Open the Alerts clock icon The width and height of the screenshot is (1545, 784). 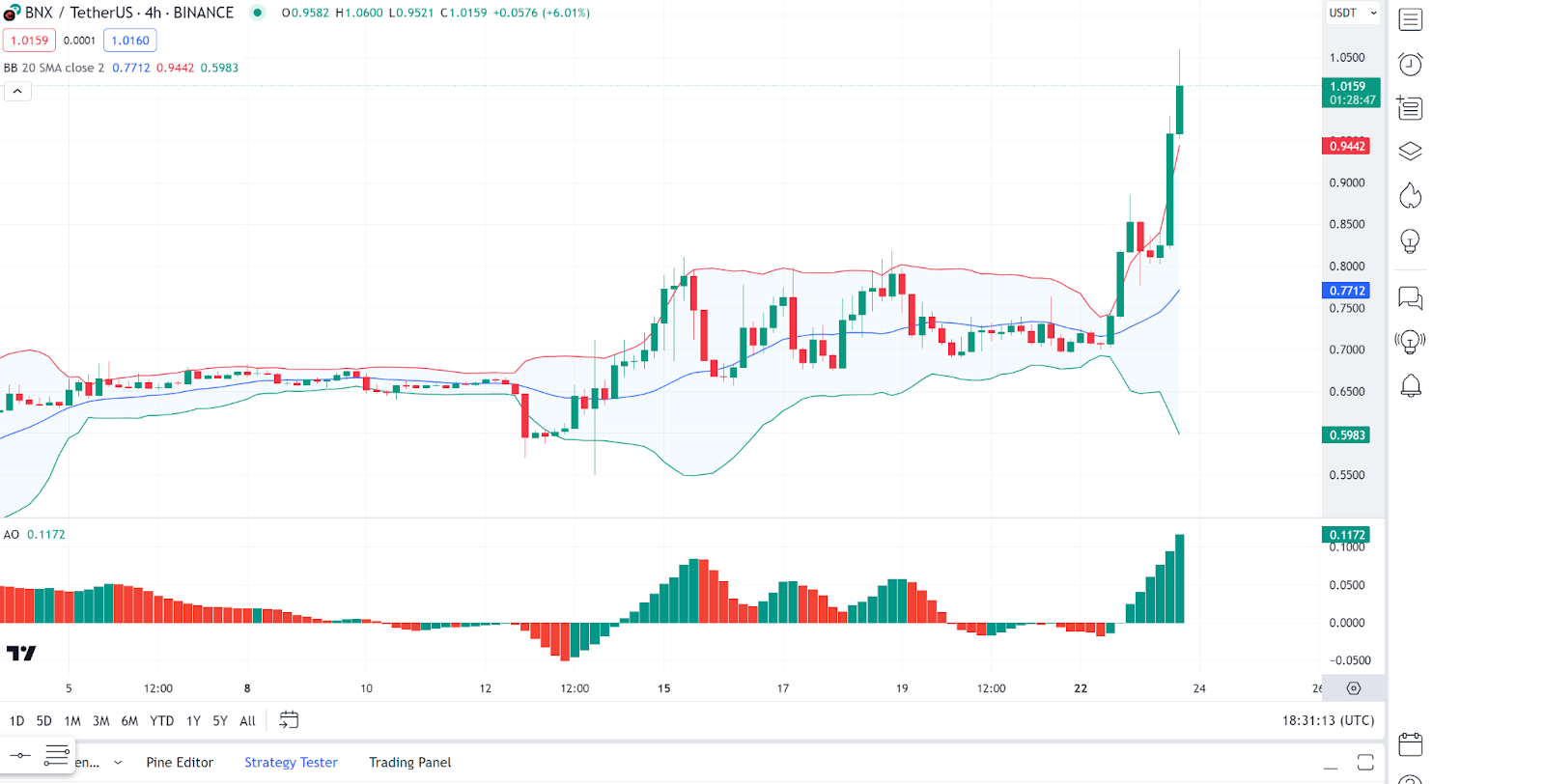pyautogui.click(x=1411, y=64)
